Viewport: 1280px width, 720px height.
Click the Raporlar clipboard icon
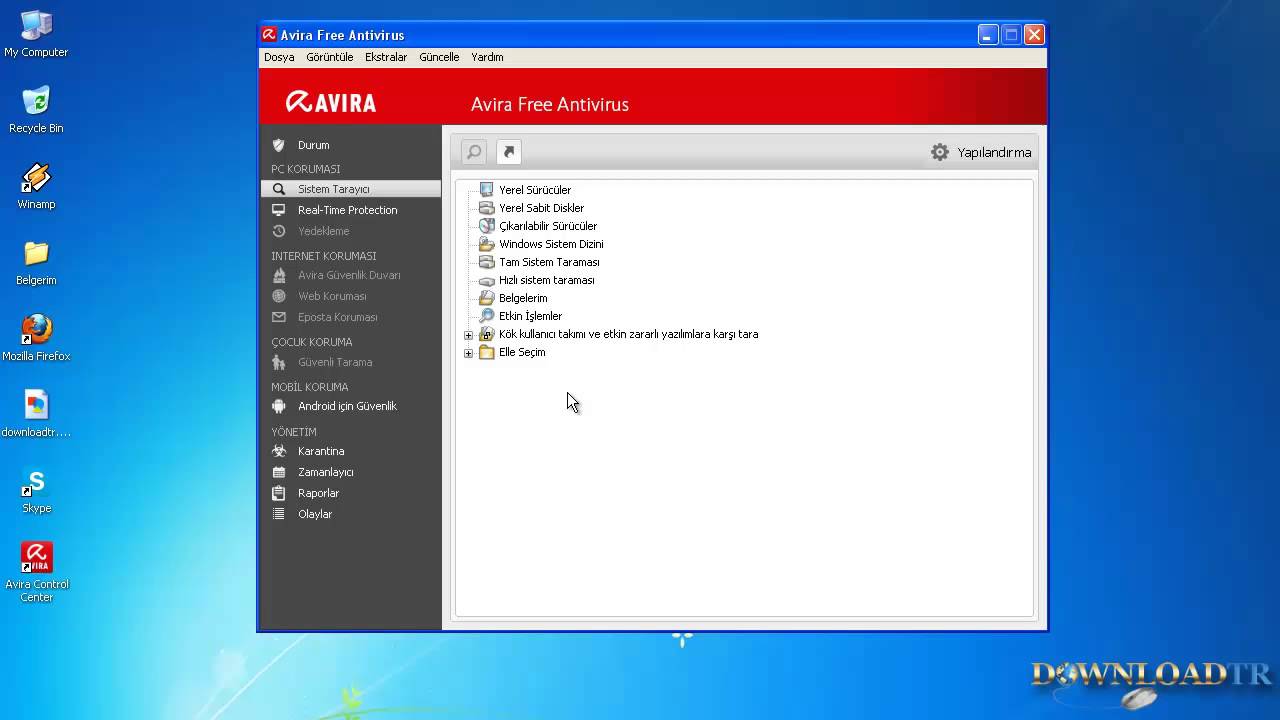(x=279, y=493)
